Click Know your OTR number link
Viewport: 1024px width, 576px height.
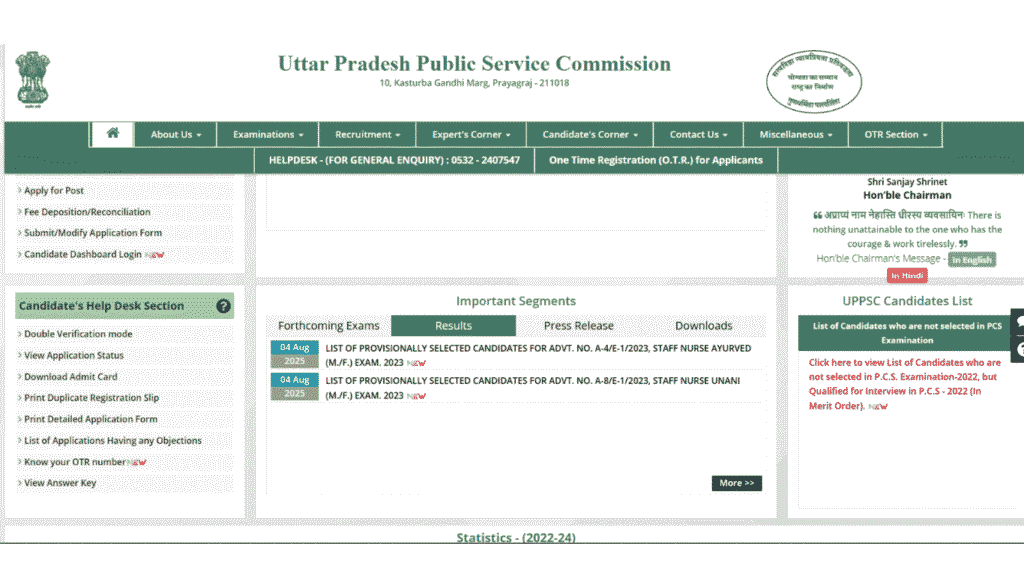(x=74, y=462)
